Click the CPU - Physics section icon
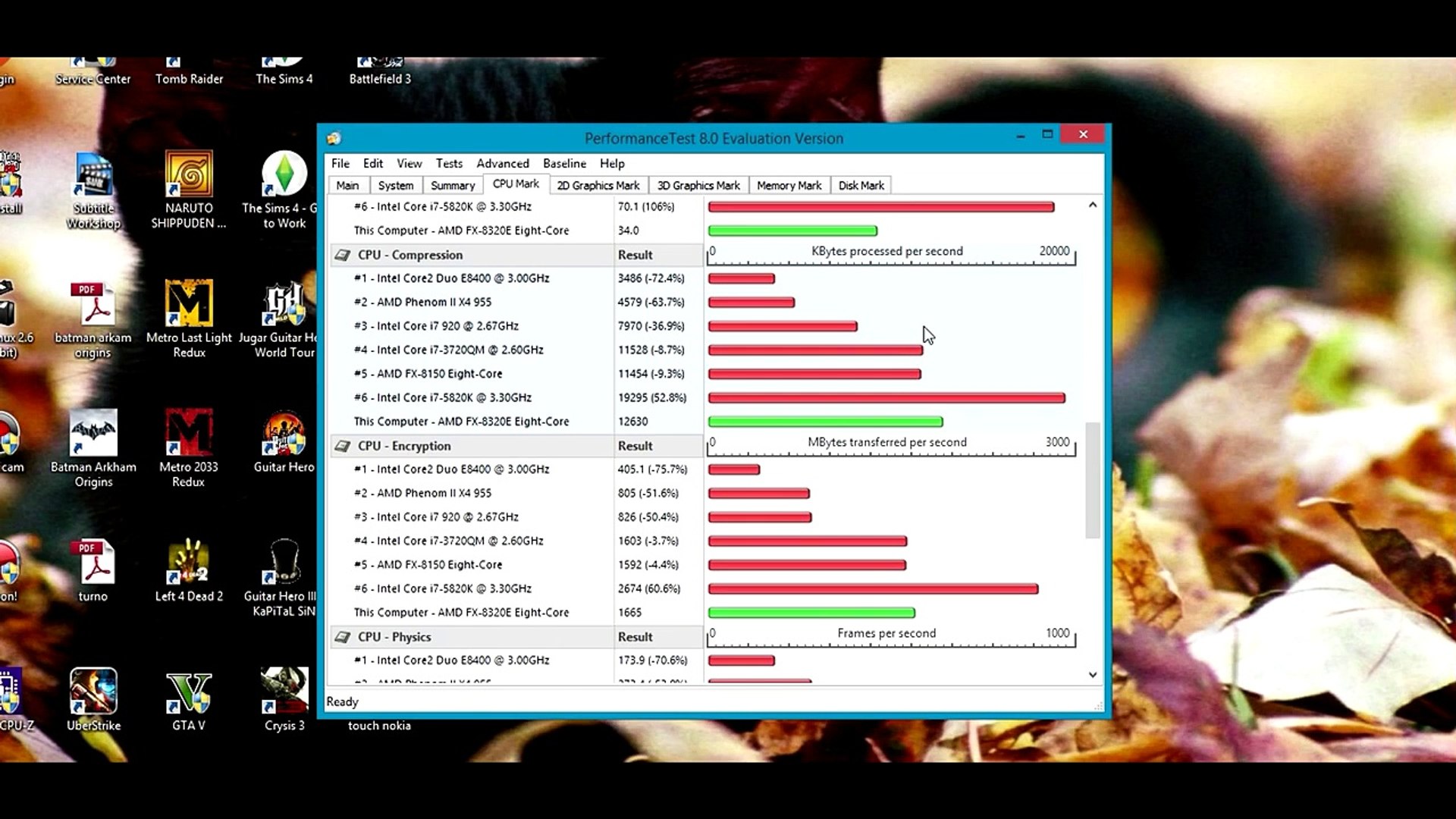The height and width of the screenshot is (819, 1456). (343, 637)
